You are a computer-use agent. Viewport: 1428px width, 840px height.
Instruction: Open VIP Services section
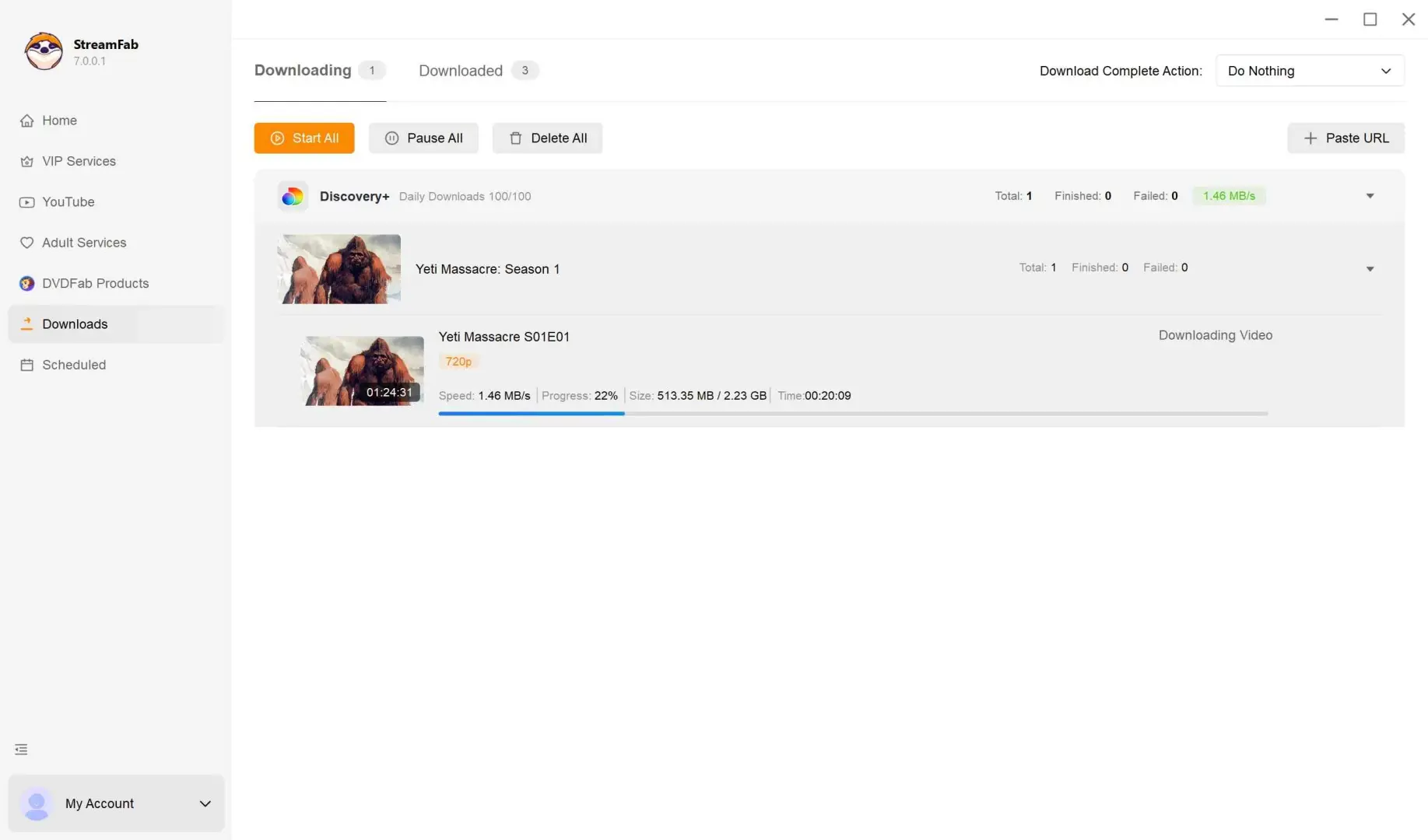click(x=116, y=161)
